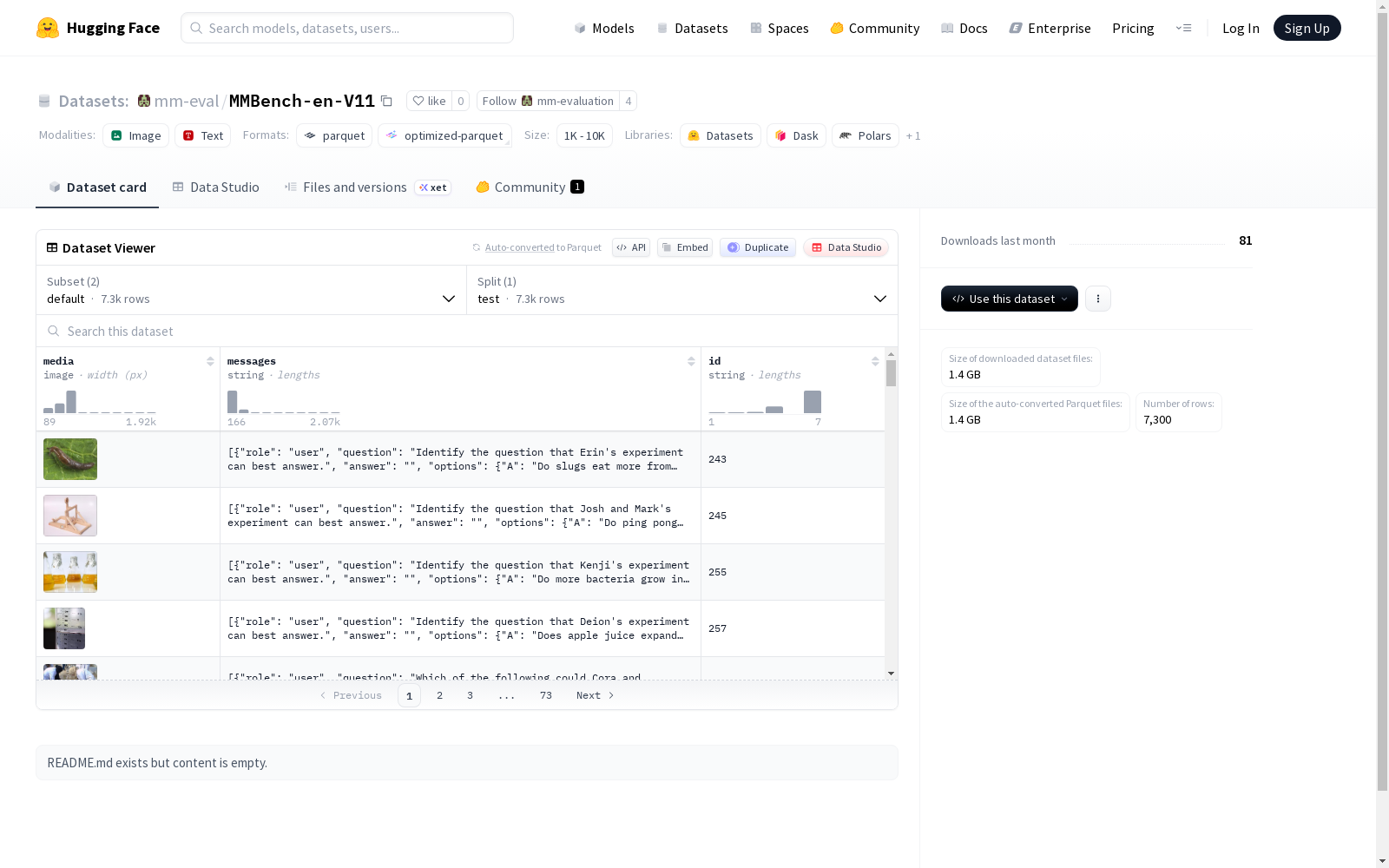This screenshot has height=868, width=1389.
Task: Select the Dask library tag
Action: tap(796, 135)
